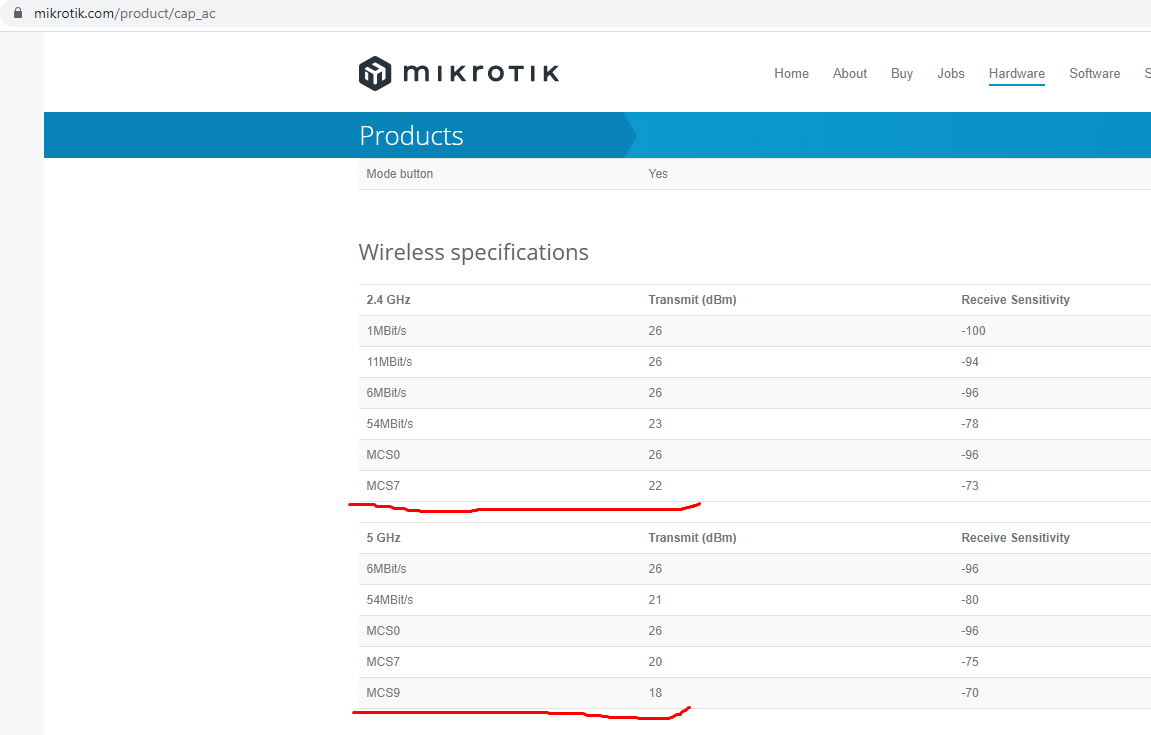Open the Buy page from the navigation
Image resolution: width=1151 pixels, height=735 pixels.
(901, 73)
